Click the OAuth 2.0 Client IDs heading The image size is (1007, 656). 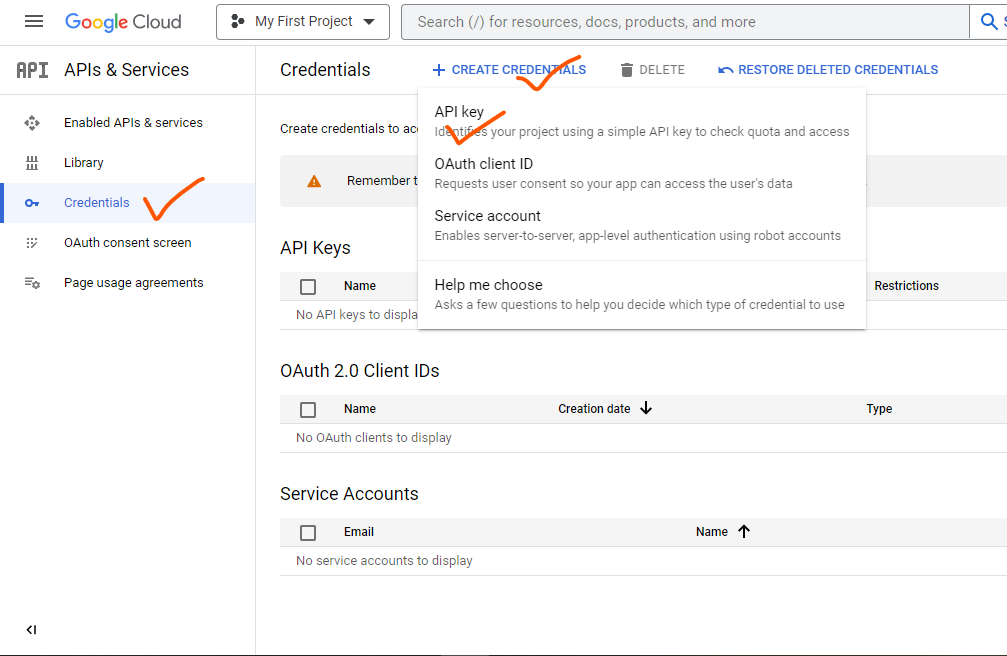pyautogui.click(x=360, y=371)
